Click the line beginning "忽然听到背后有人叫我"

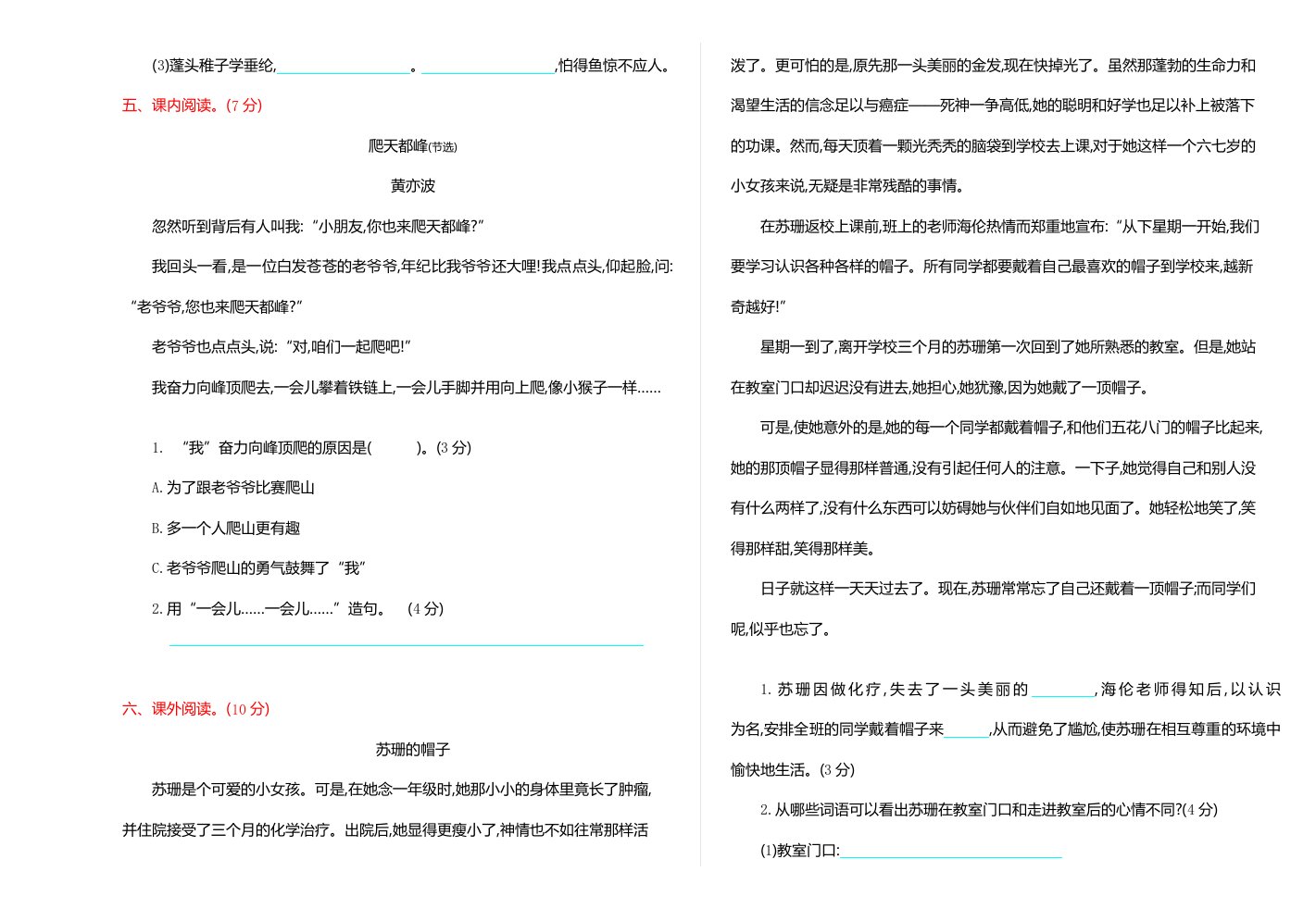[x=318, y=227]
